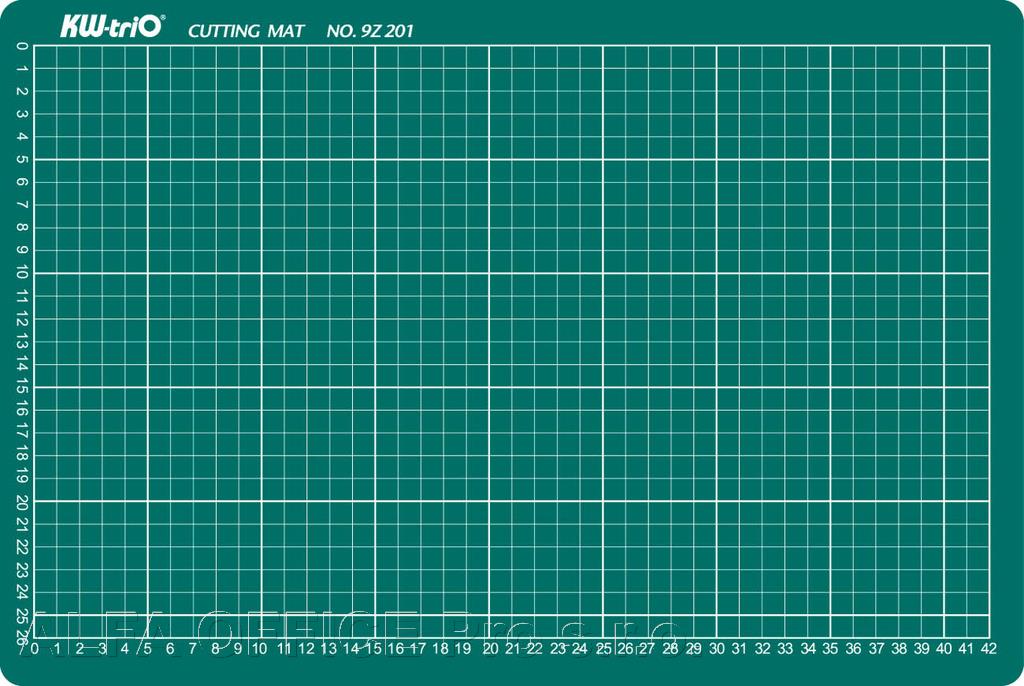Click number 2 on the left ruler
This screenshot has width=1024, height=686.
pos(22,92)
